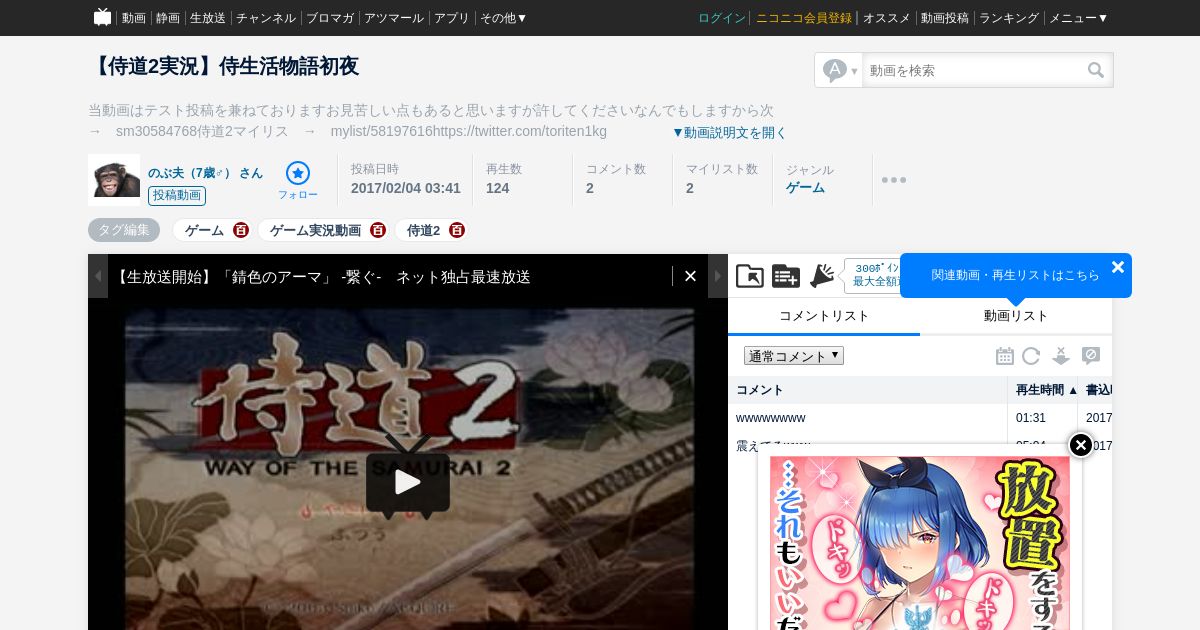Click the 投稿動画 button
The image size is (1200, 630).
177,196
